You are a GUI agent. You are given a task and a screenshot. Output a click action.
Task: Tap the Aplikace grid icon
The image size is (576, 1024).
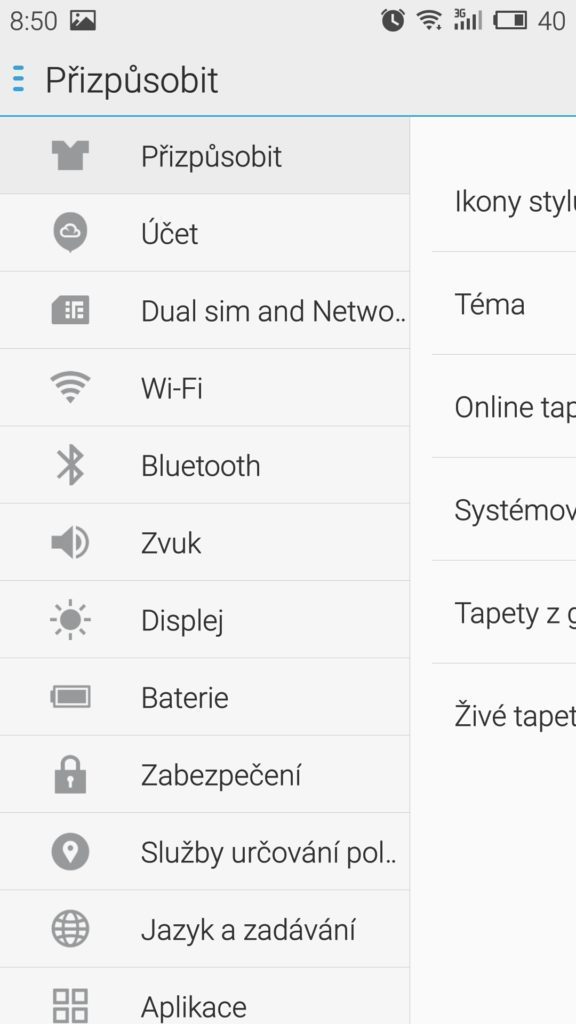70,1006
